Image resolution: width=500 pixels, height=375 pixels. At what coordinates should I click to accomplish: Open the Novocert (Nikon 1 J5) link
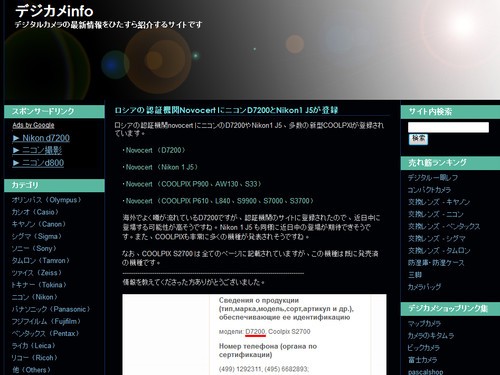pyautogui.click(x=162, y=167)
